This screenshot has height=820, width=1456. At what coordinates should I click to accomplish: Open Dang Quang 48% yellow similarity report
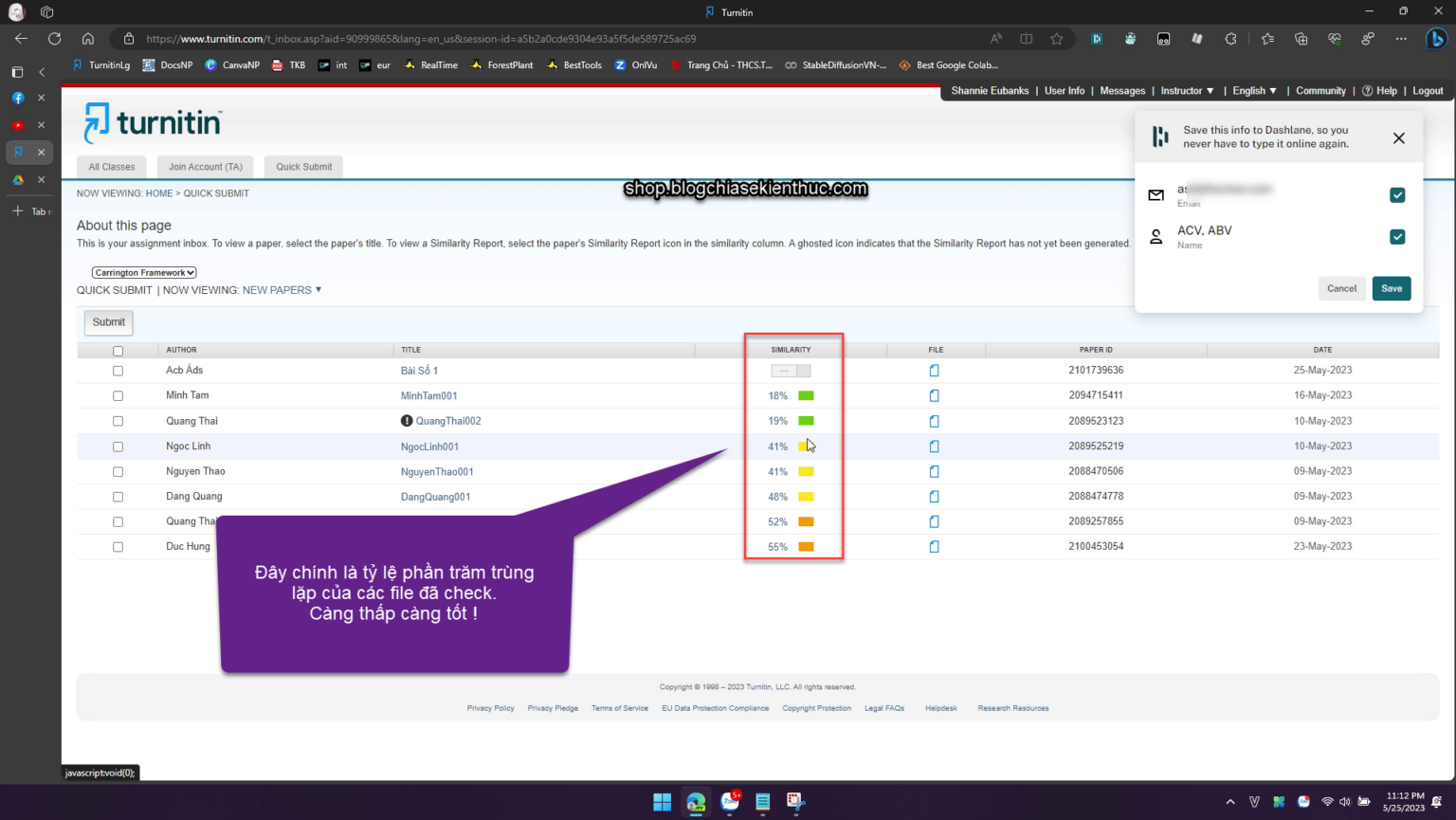tap(806, 497)
